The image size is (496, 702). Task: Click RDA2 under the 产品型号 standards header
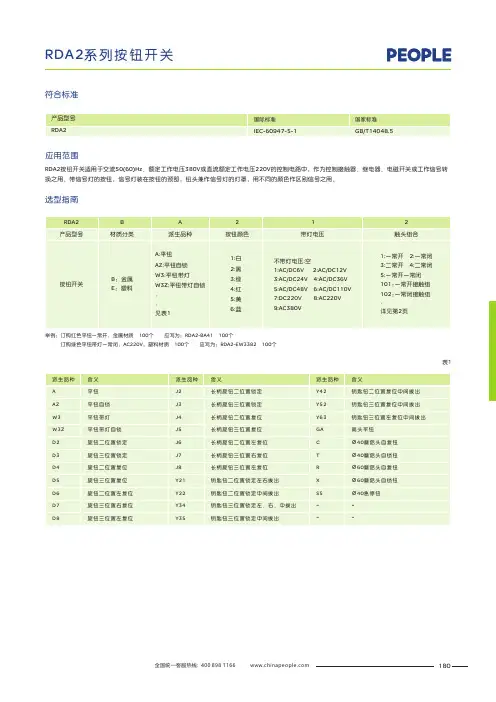tap(59, 130)
